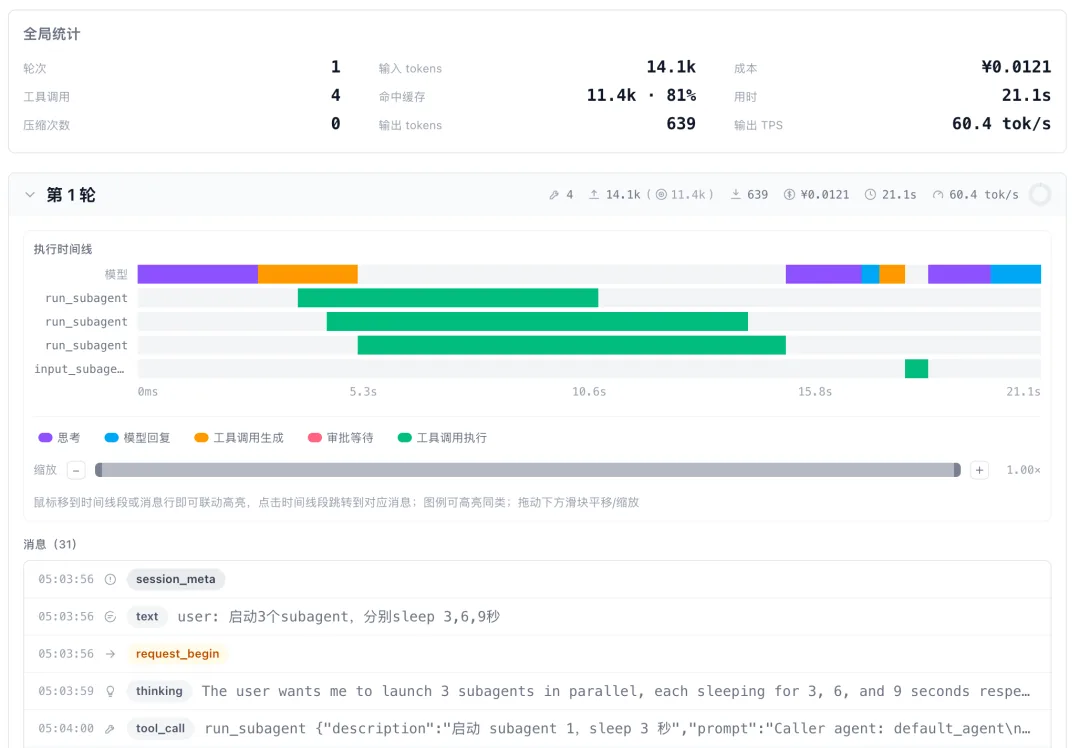Zoom out timeline with minus button
Viewport: 1080px width, 748px height.
(x=76, y=470)
